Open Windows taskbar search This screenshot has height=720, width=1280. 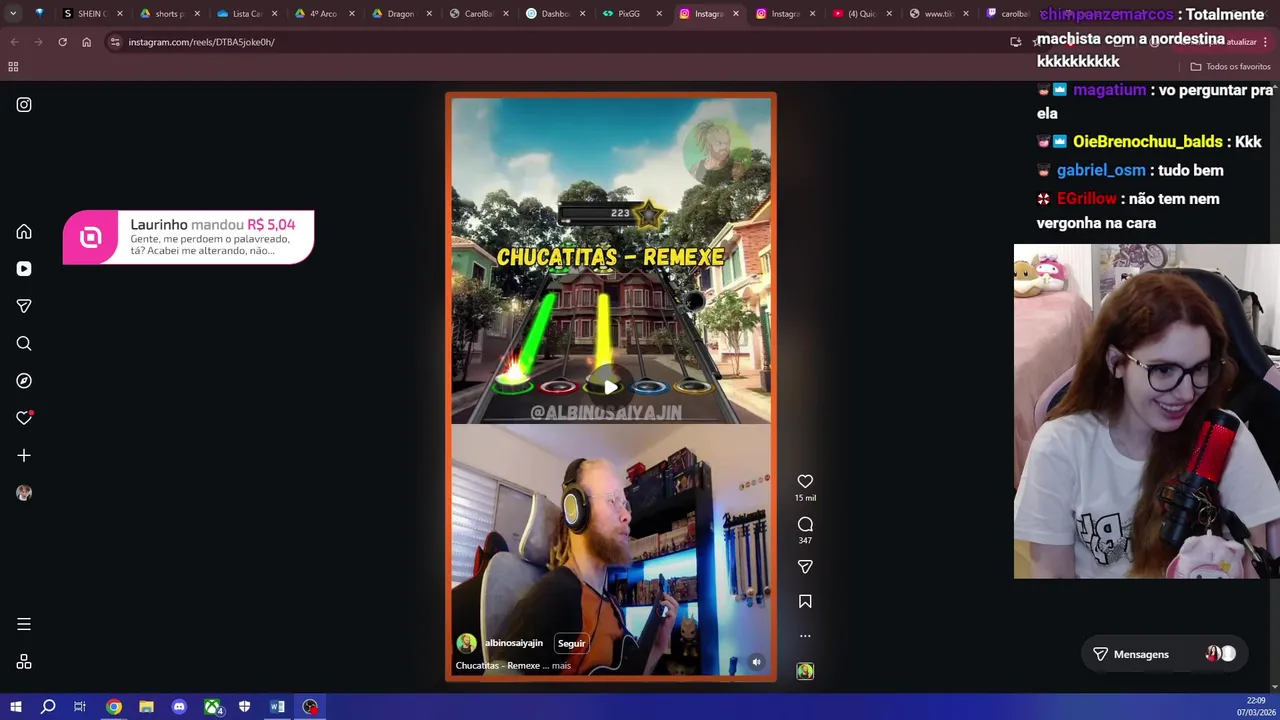point(48,707)
